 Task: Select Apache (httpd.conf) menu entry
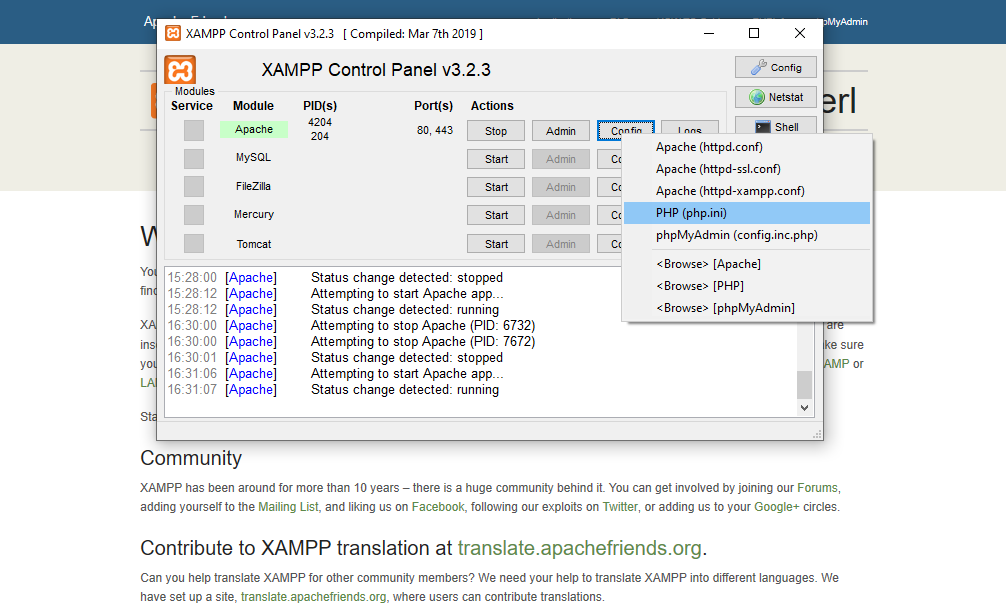747,147
